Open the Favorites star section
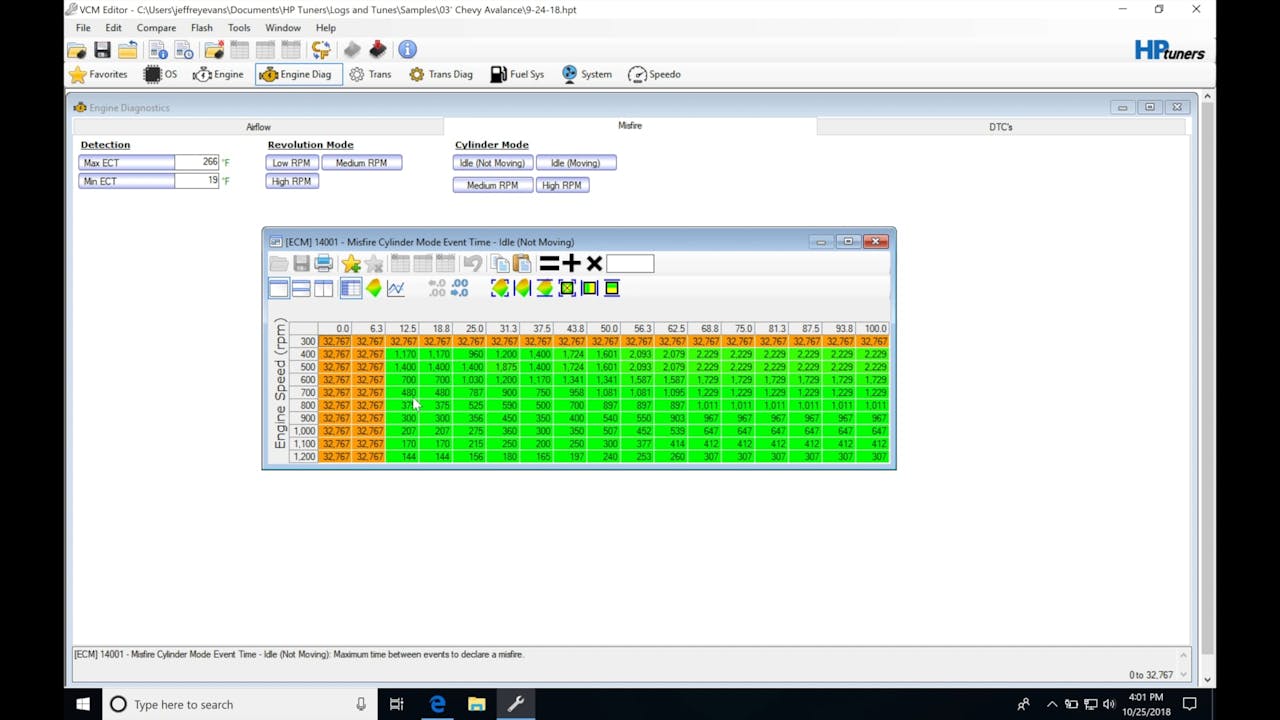This screenshot has height=720, width=1280. [98, 74]
